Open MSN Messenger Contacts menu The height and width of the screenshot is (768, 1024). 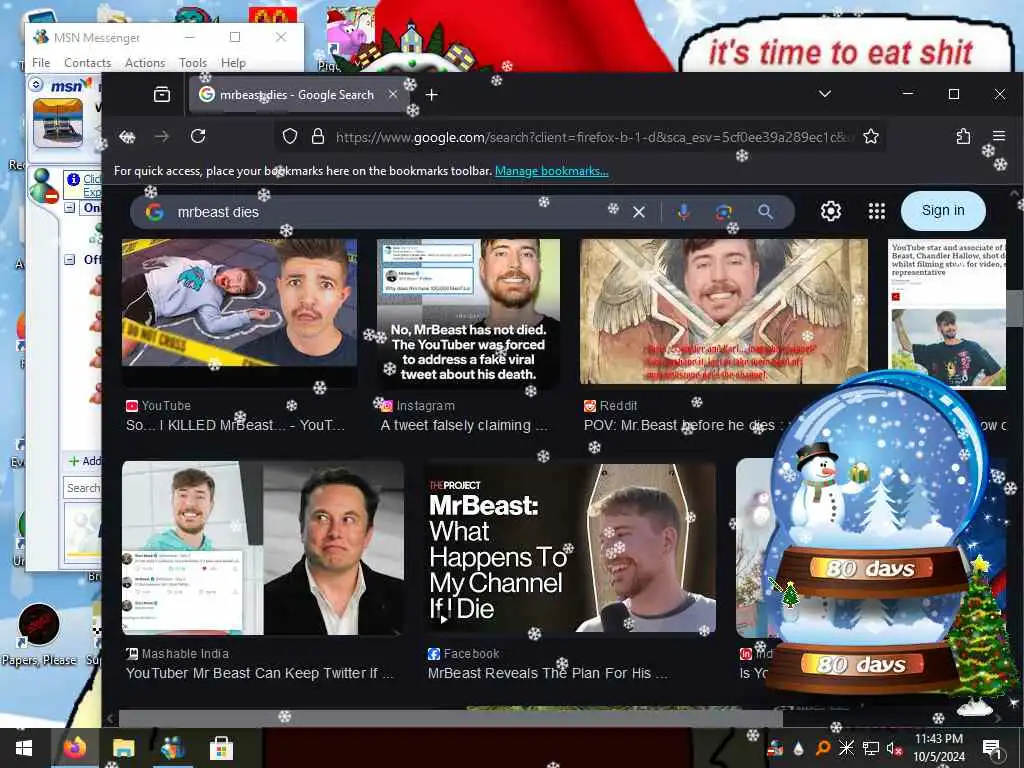tap(88, 63)
